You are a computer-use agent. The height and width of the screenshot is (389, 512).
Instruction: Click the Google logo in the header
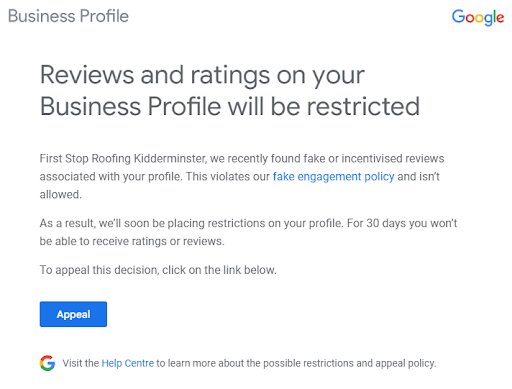coord(478,17)
